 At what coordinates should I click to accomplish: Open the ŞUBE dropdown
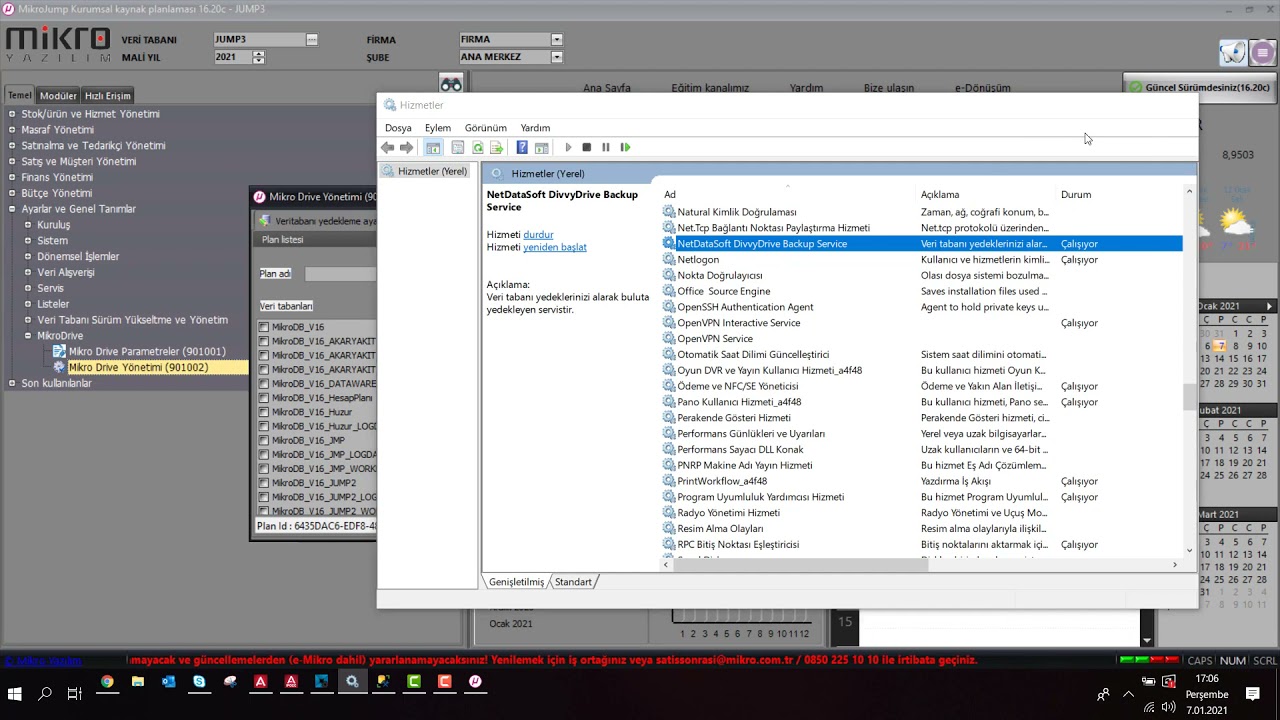coord(557,57)
